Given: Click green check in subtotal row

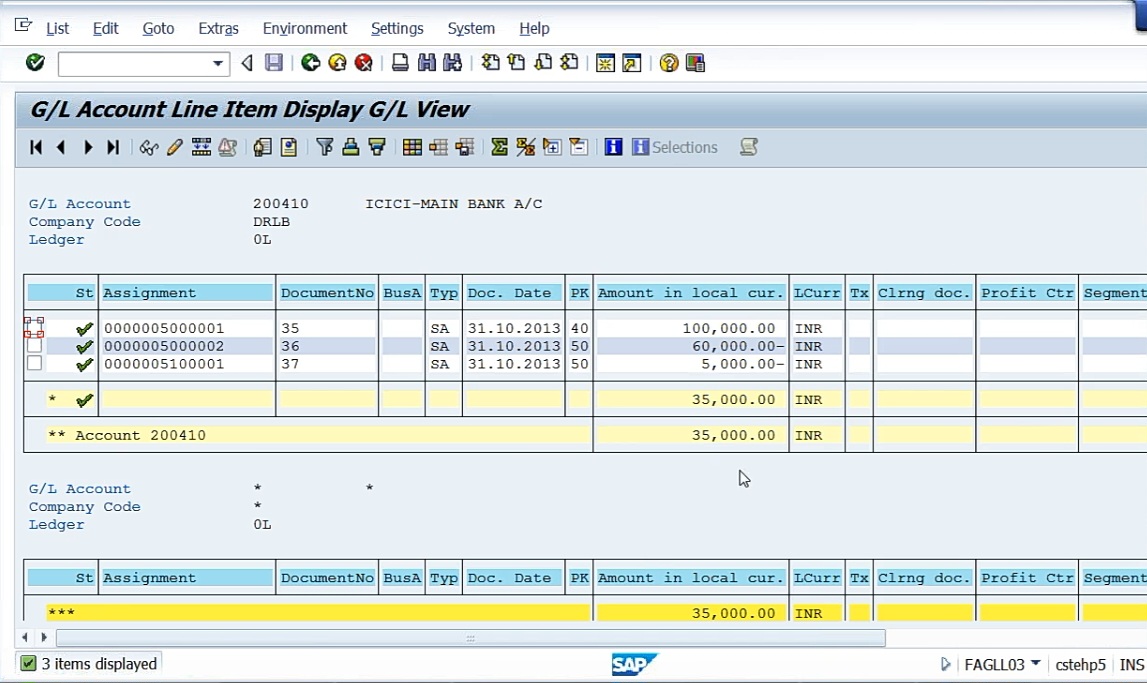Looking at the screenshot, I should (x=84, y=400).
